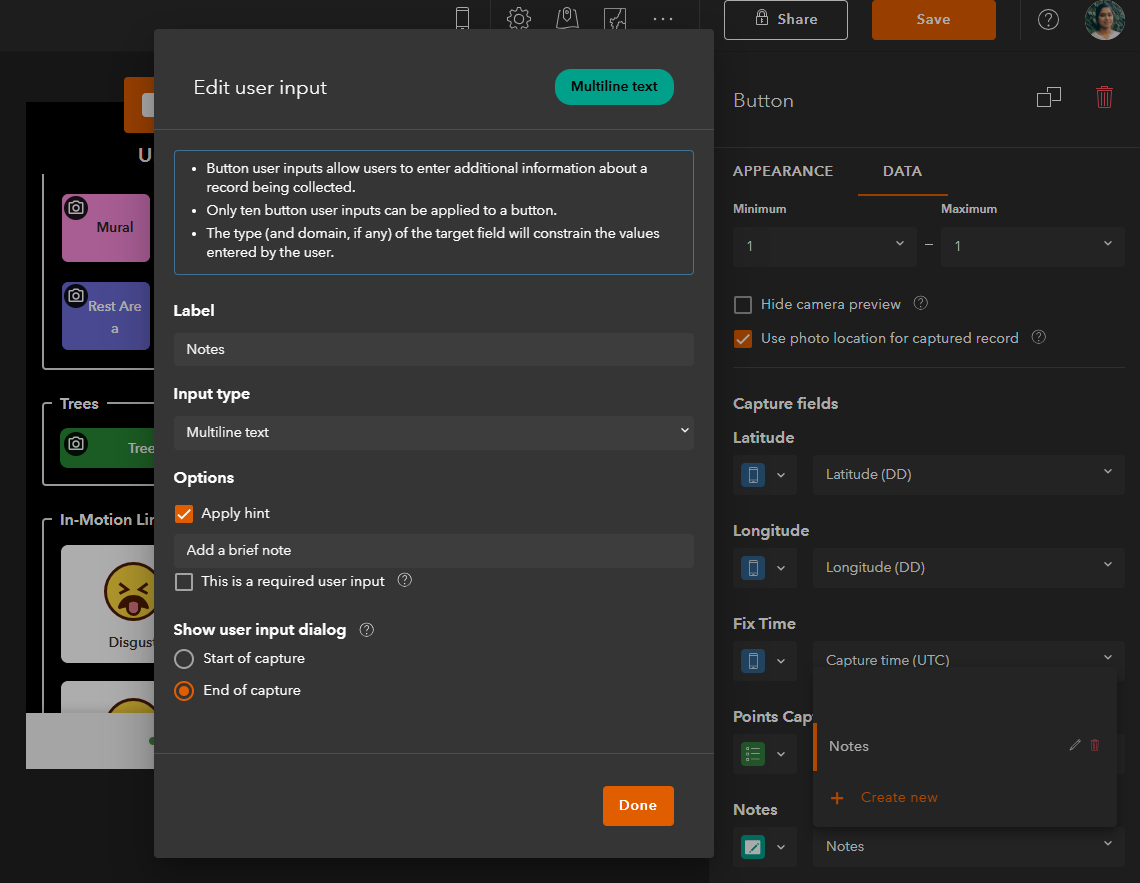Click Create new user input link
Viewport: 1140px width, 883px height.
click(899, 797)
